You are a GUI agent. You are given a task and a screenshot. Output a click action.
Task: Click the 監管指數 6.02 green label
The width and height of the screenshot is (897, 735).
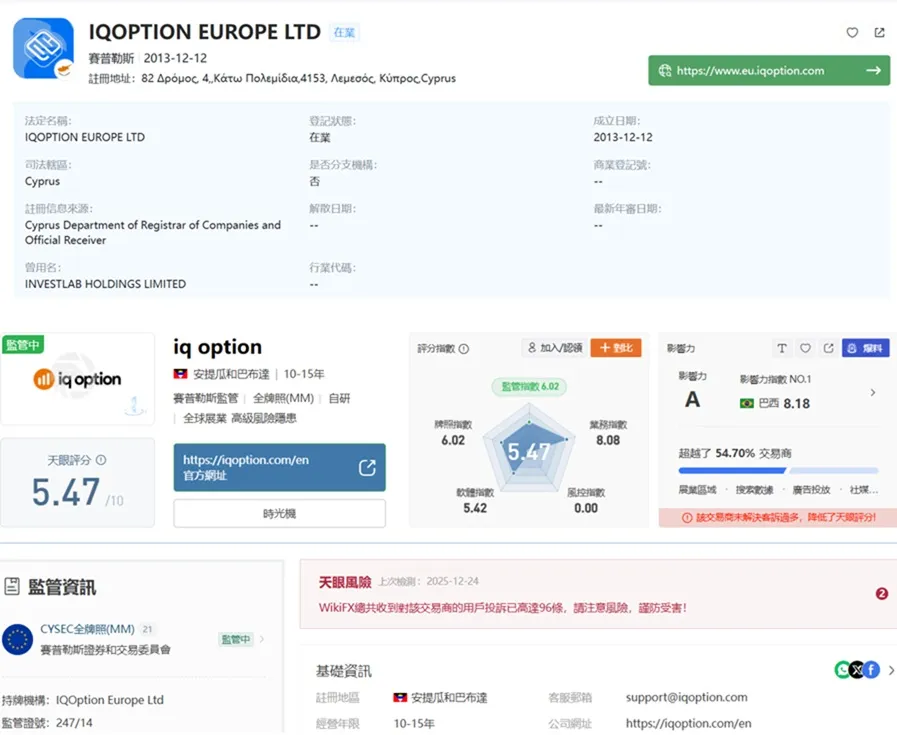click(530, 386)
